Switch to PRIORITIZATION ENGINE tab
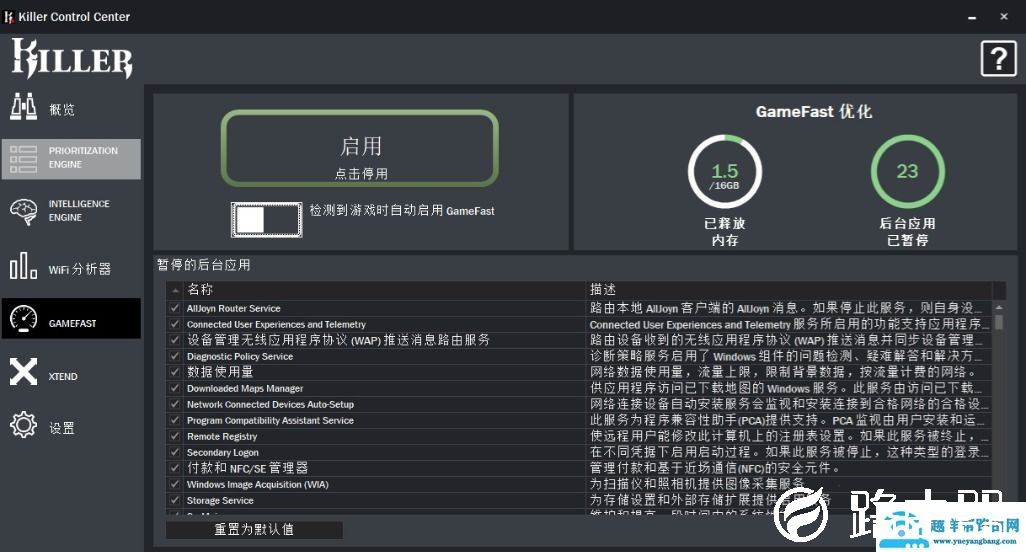Screen dimensions: 1026x552 coord(71,159)
